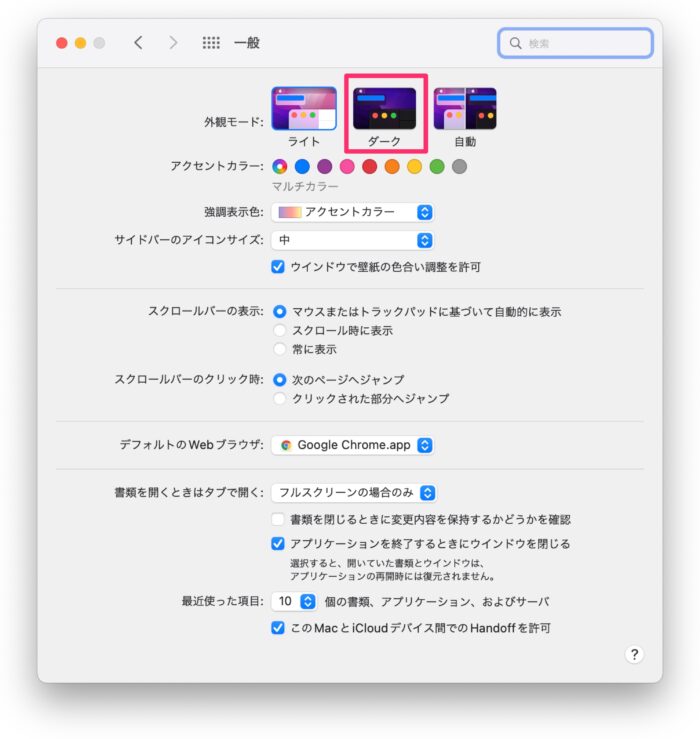Open 書類を開くときはタブで開く dropdown
This screenshot has width=700, height=739.
[355, 492]
